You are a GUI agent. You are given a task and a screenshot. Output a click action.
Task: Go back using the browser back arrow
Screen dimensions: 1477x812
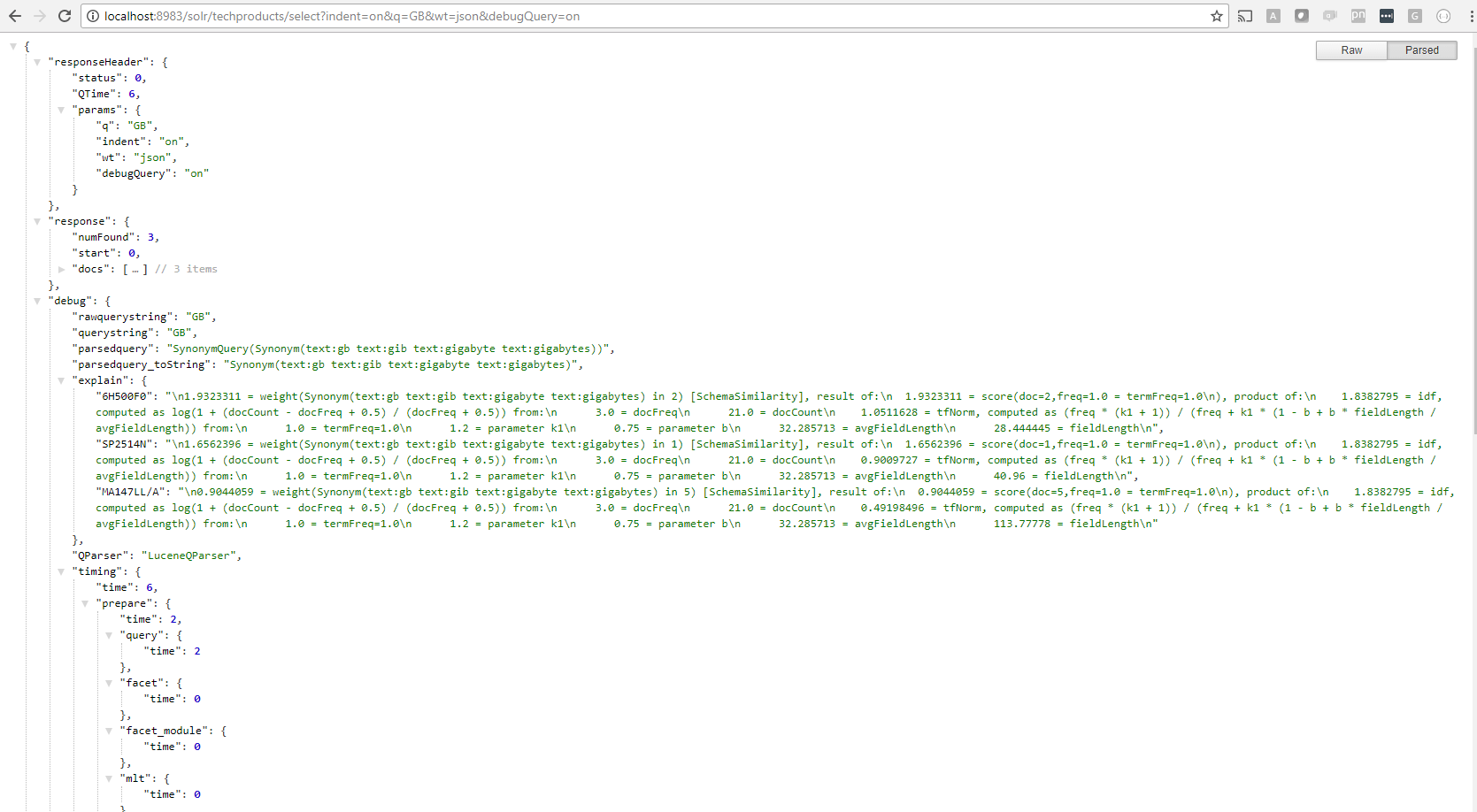(15, 16)
